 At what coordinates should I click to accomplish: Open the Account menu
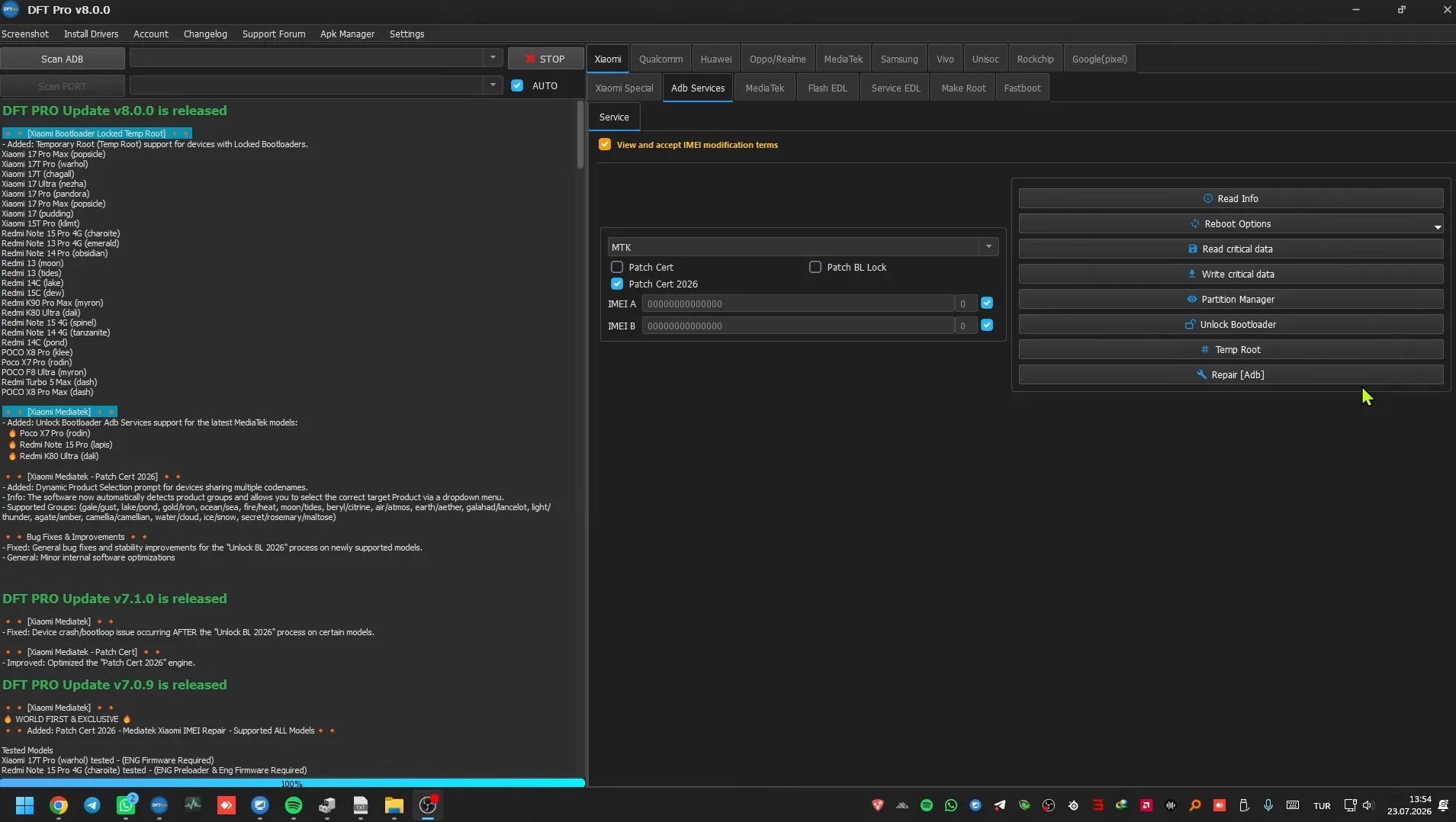tap(151, 34)
